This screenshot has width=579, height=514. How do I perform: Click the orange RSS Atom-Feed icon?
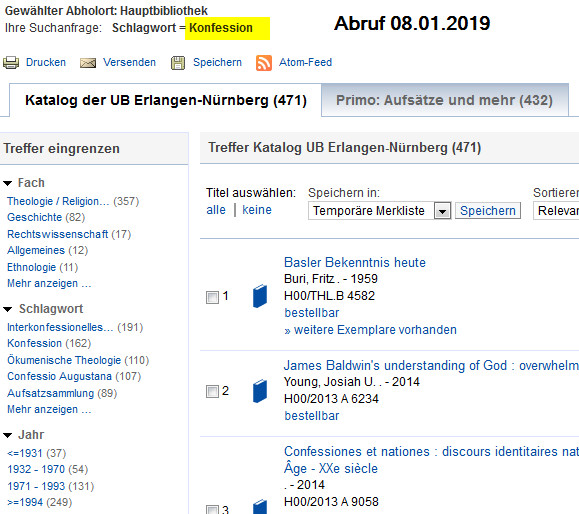[x=264, y=63]
